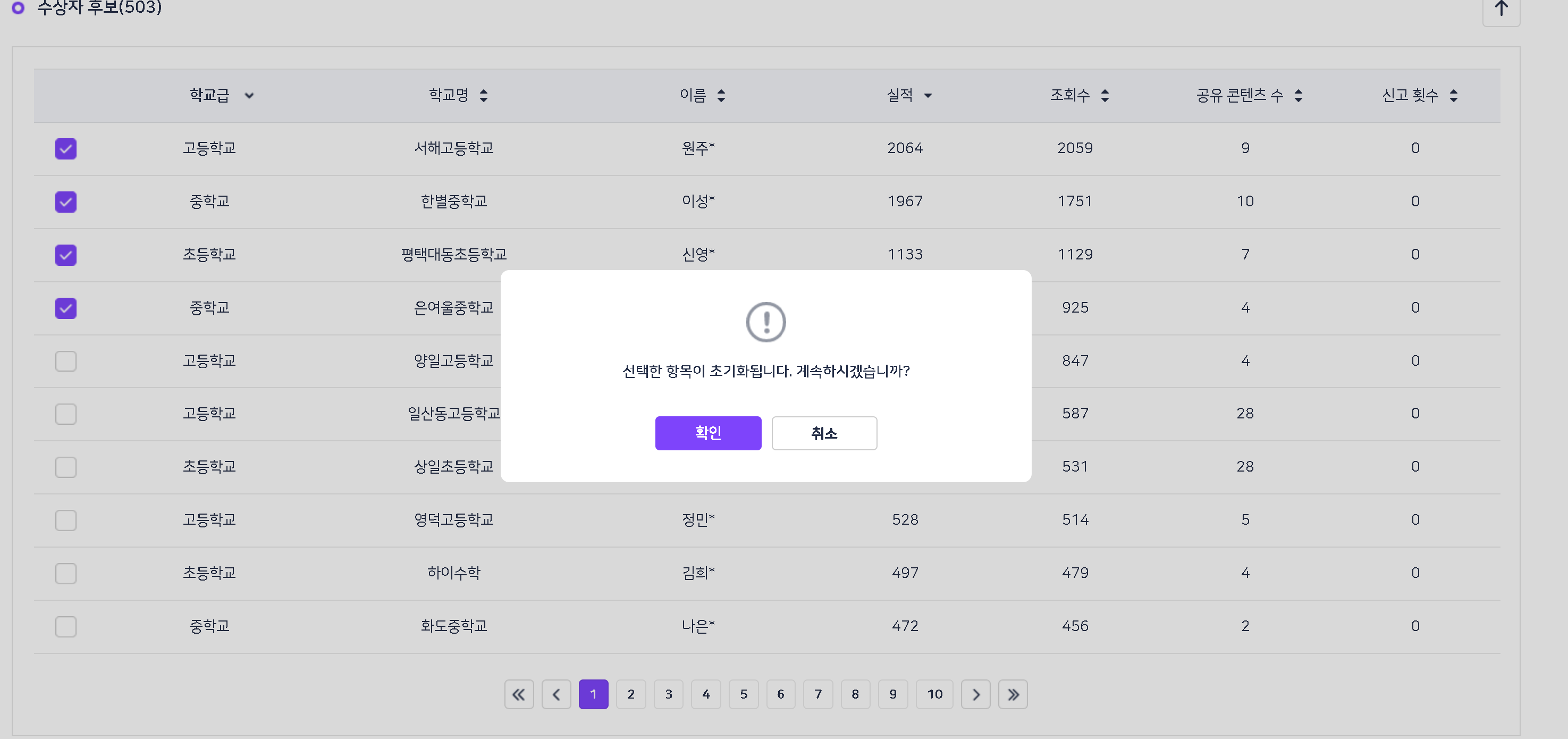
Task: Check the 화도중학교 row checkbox
Action: point(66,626)
